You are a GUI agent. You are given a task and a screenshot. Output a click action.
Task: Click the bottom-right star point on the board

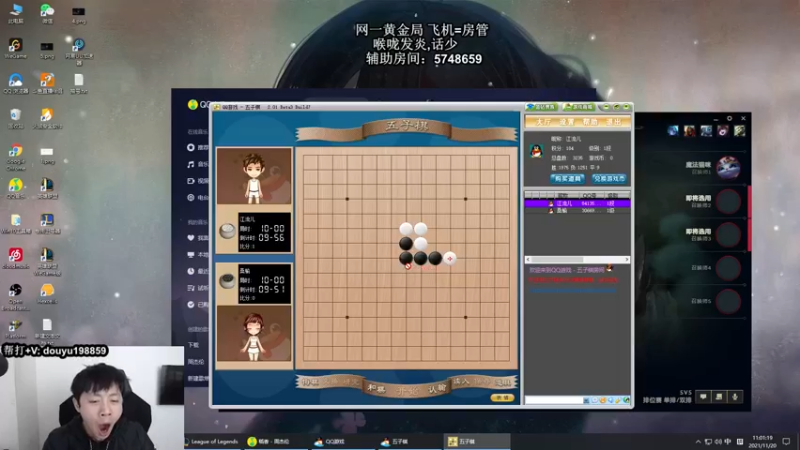click(465, 317)
